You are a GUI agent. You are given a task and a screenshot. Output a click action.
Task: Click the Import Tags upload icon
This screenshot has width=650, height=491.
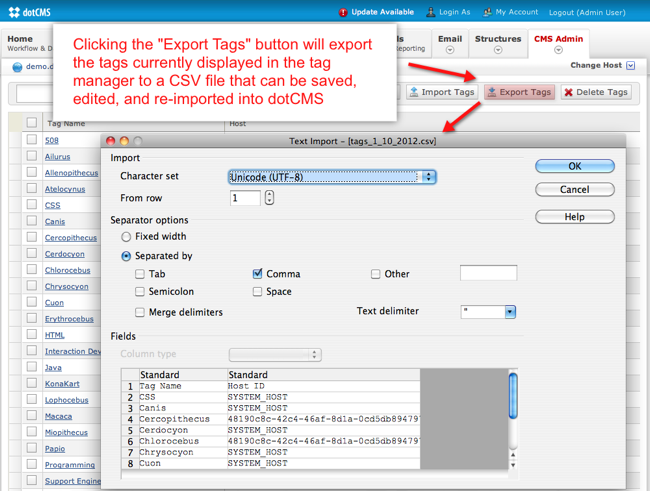pyautogui.click(x=414, y=92)
